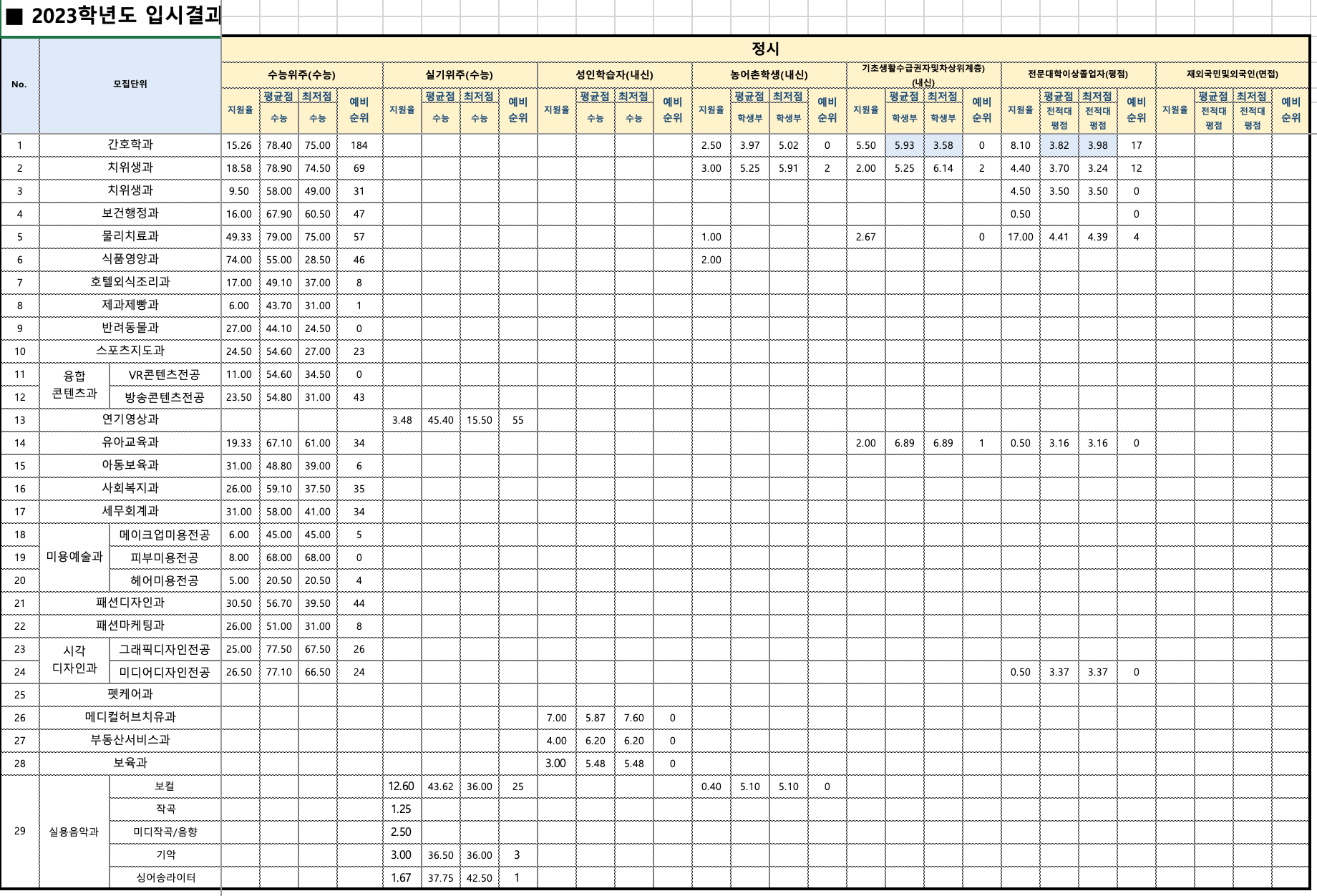Image resolution: width=1317 pixels, height=896 pixels.
Task: Select the 제과제빵과 department cell
Action: coord(130,305)
